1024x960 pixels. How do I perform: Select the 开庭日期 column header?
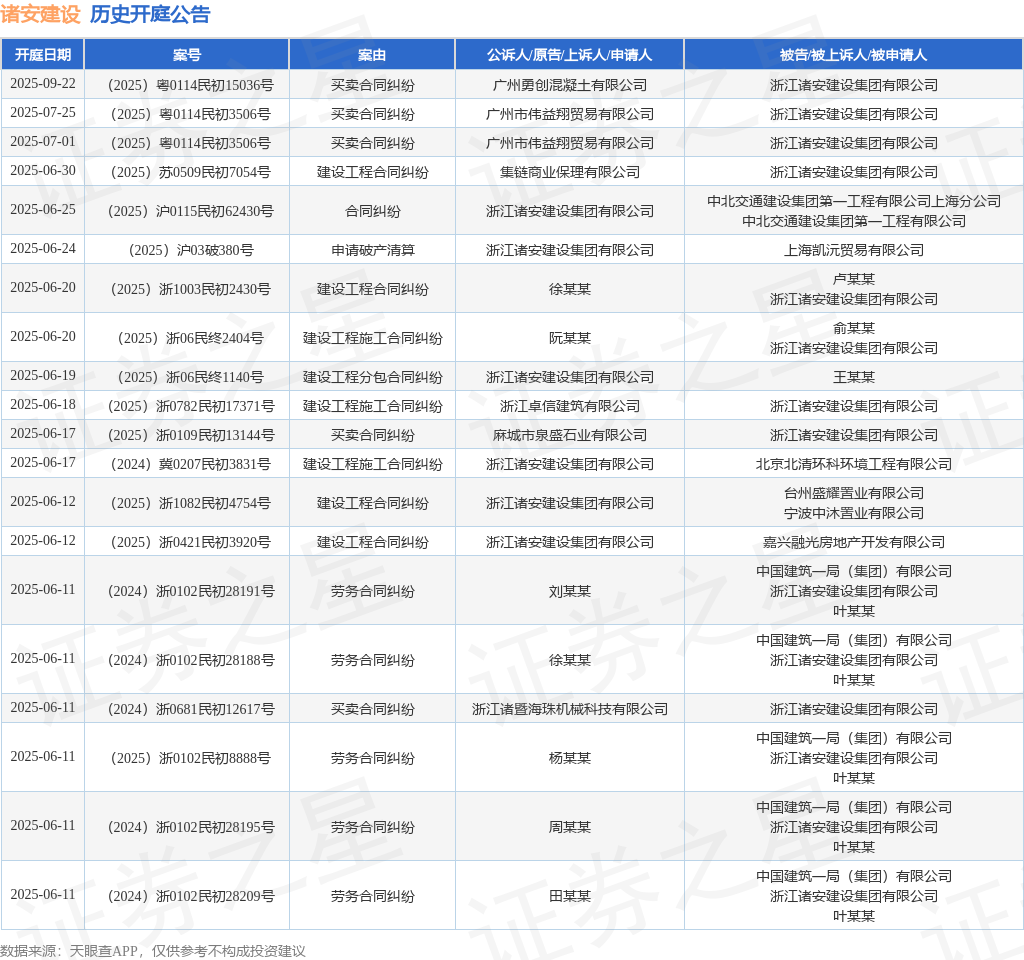[43, 55]
